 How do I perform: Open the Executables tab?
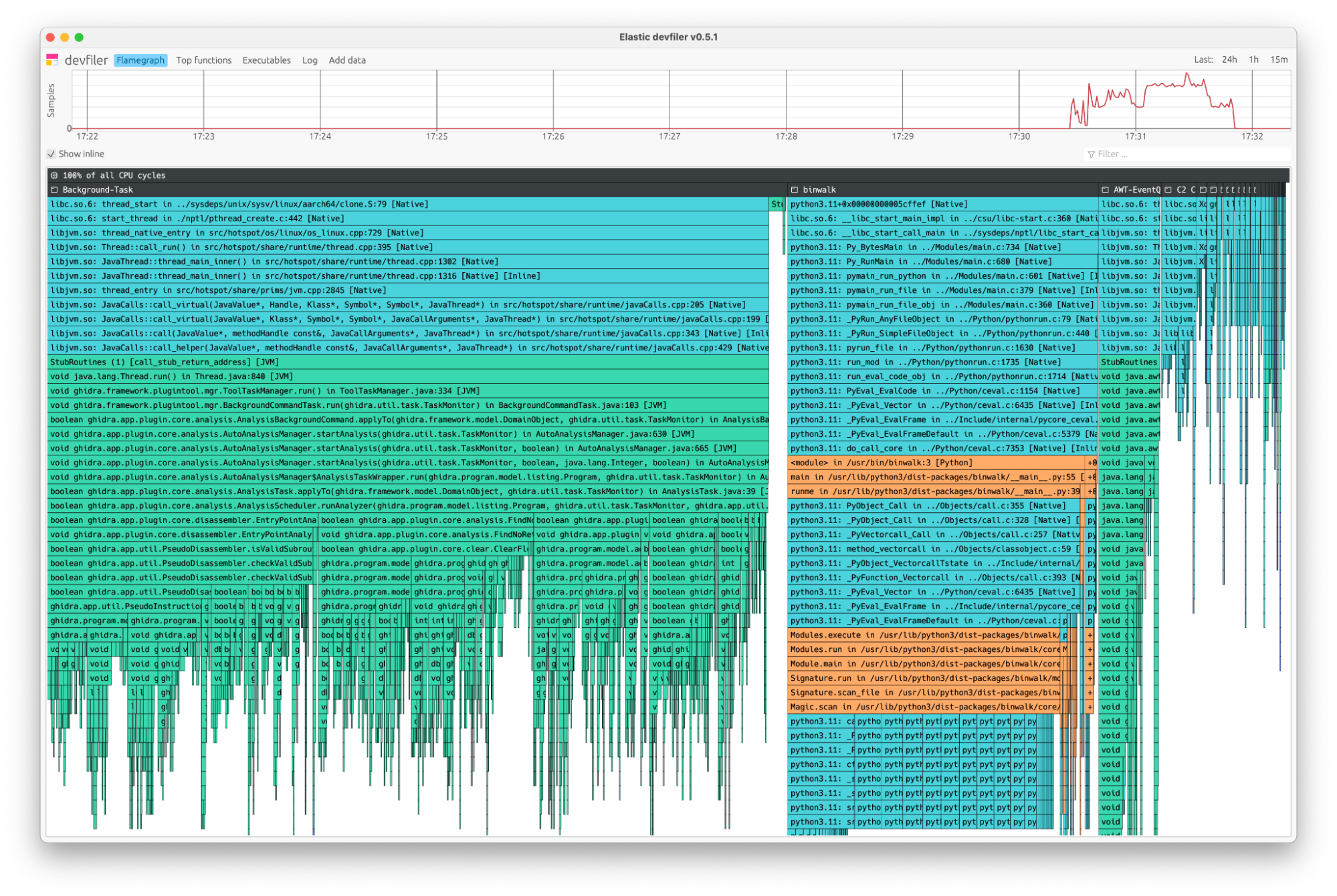pyautogui.click(x=266, y=60)
